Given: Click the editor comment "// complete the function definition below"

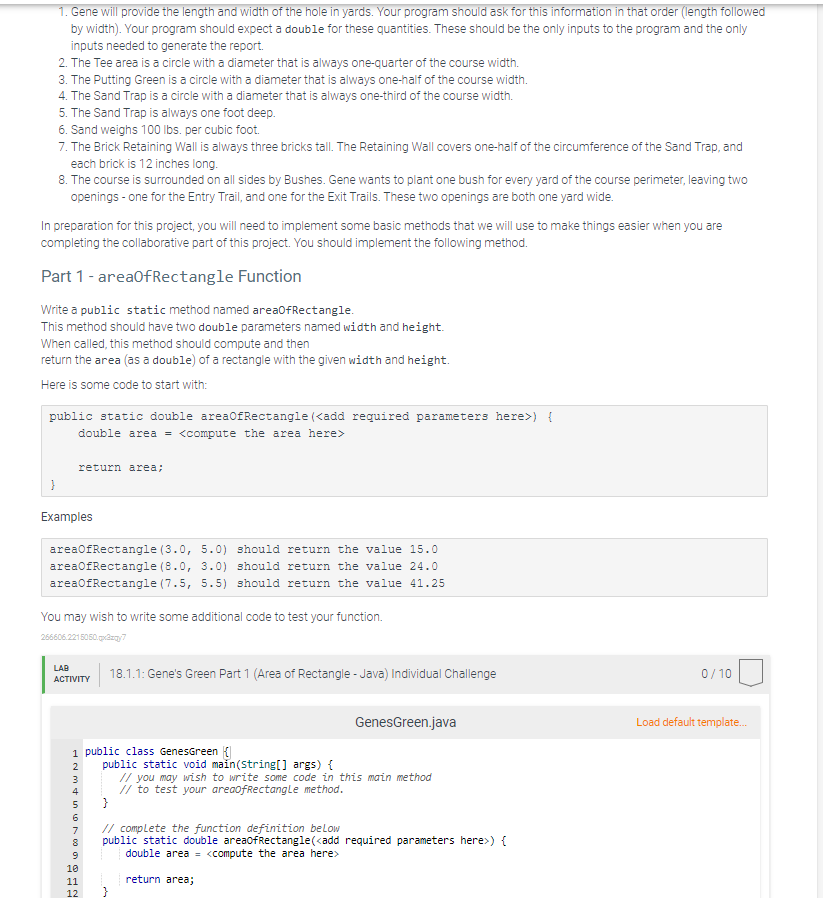Looking at the screenshot, I should click(x=220, y=828).
